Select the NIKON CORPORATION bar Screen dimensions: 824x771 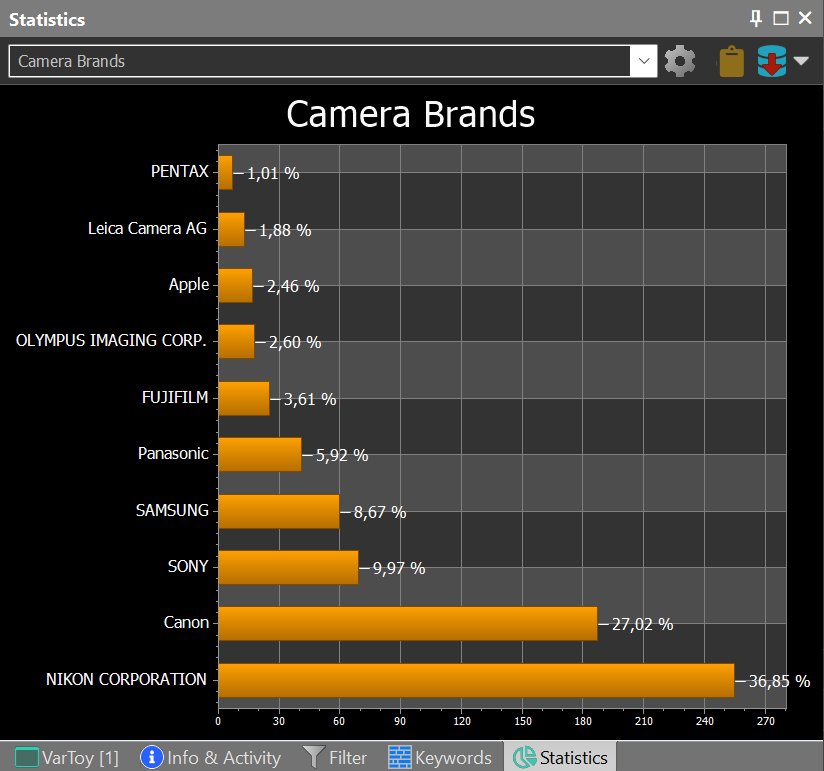point(470,679)
